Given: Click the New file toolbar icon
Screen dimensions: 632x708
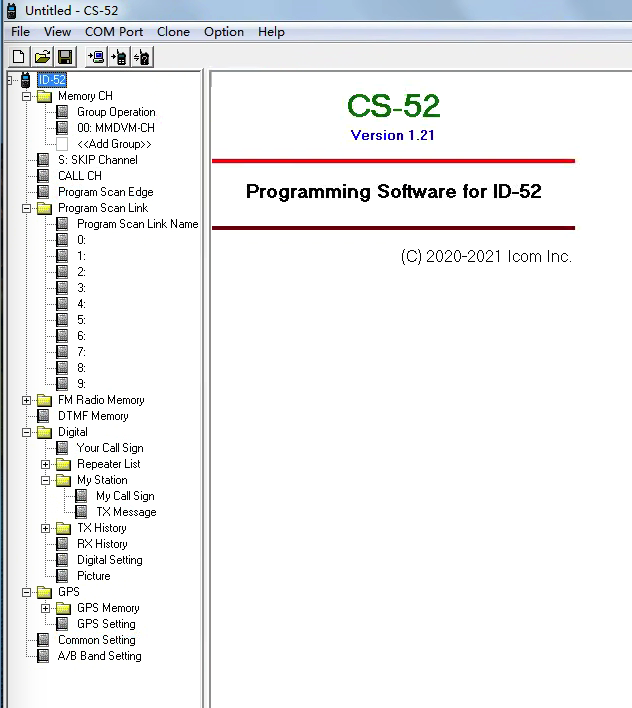Looking at the screenshot, I should 19,57.
